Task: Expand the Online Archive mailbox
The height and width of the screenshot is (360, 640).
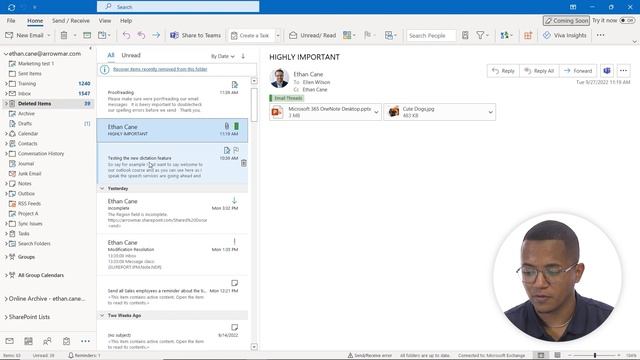Action: pos(6,299)
